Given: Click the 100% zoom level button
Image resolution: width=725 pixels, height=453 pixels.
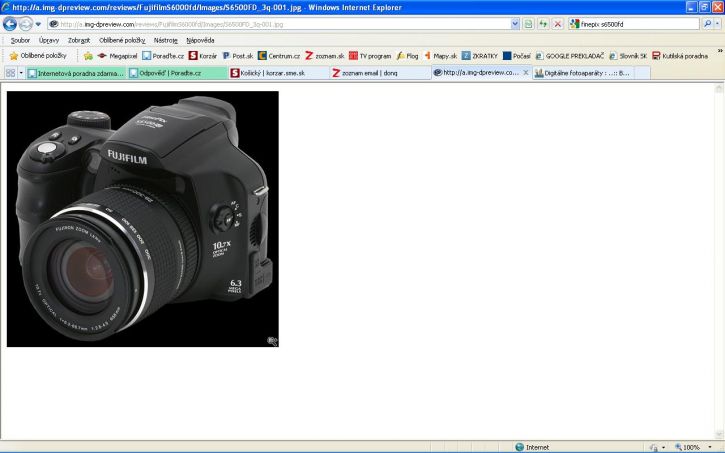Looking at the screenshot, I should (x=687, y=447).
